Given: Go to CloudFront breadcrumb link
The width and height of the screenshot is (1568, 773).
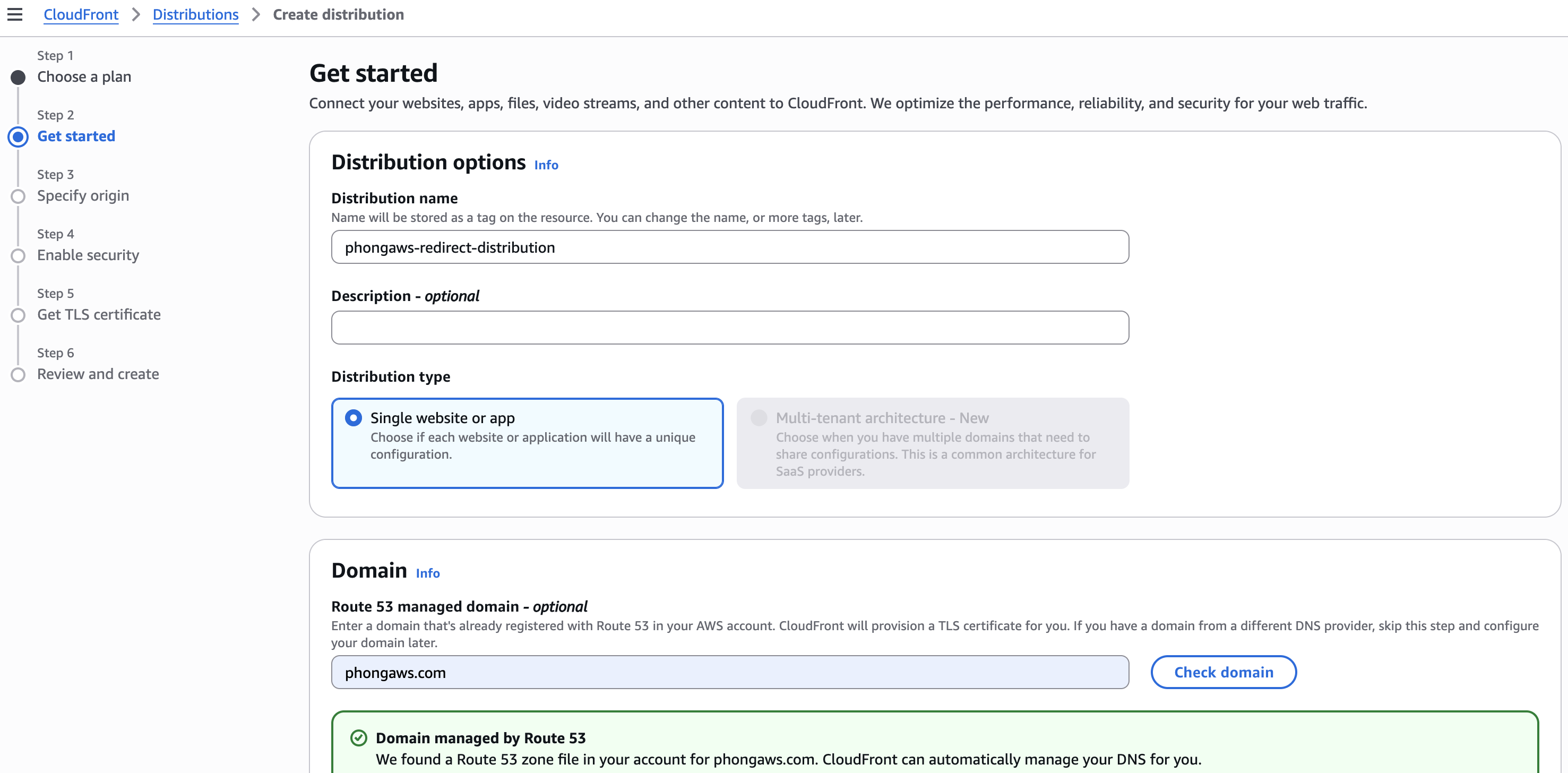Looking at the screenshot, I should click(x=81, y=15).
